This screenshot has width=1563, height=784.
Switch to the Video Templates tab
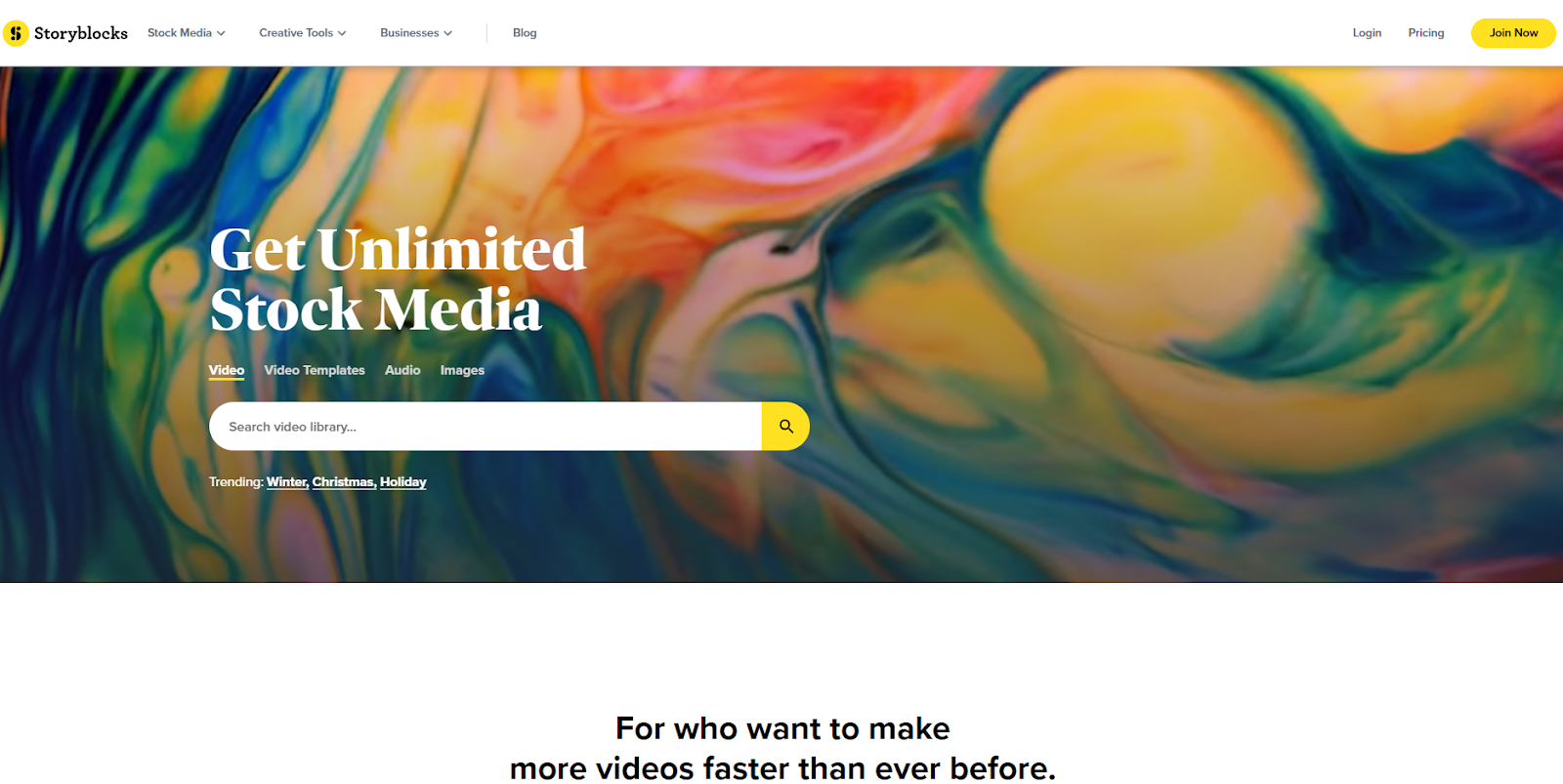315,370
